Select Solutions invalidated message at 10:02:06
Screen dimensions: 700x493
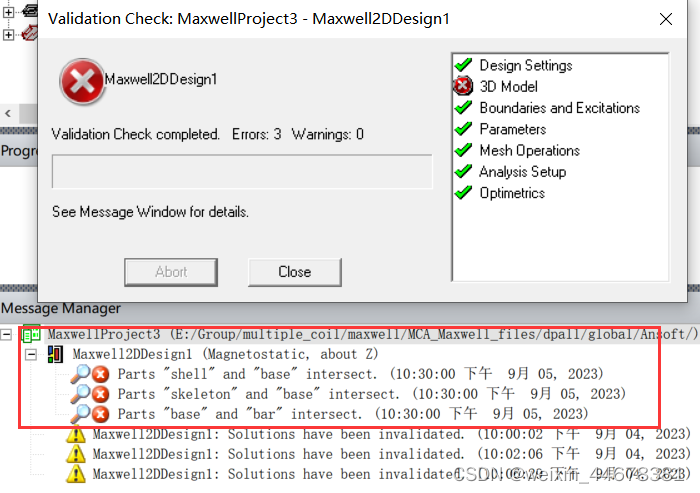[392, 454]
